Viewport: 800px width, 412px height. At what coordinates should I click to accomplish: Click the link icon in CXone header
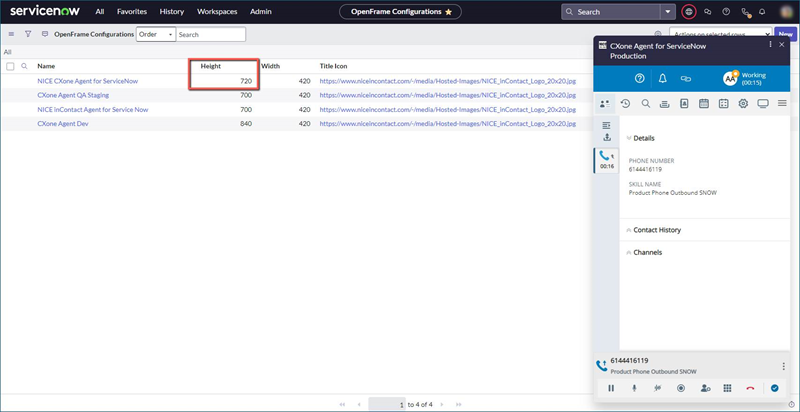click(x=686, y=79)
